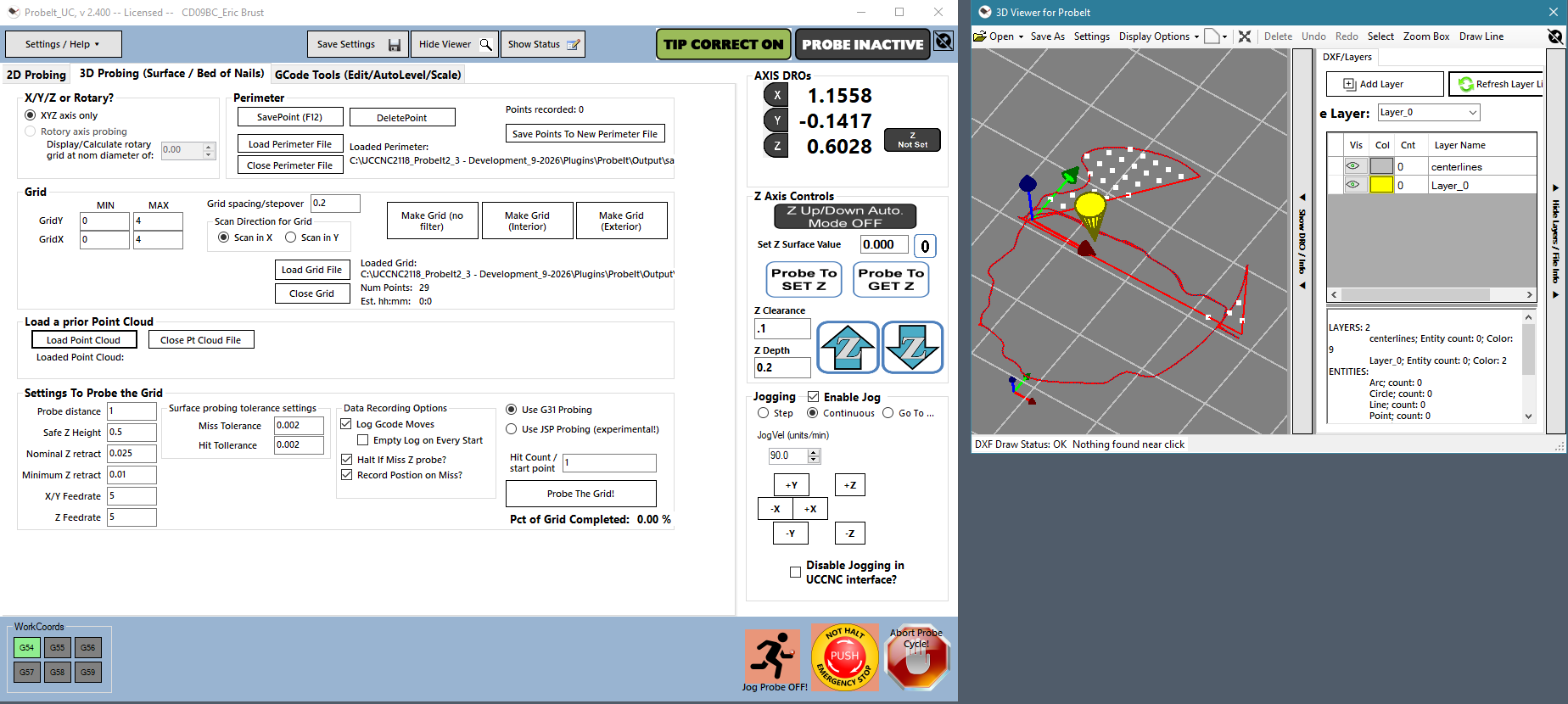
Task: Click the gray color swatch of centerlines layer
Action: [x=1381, y=166]
